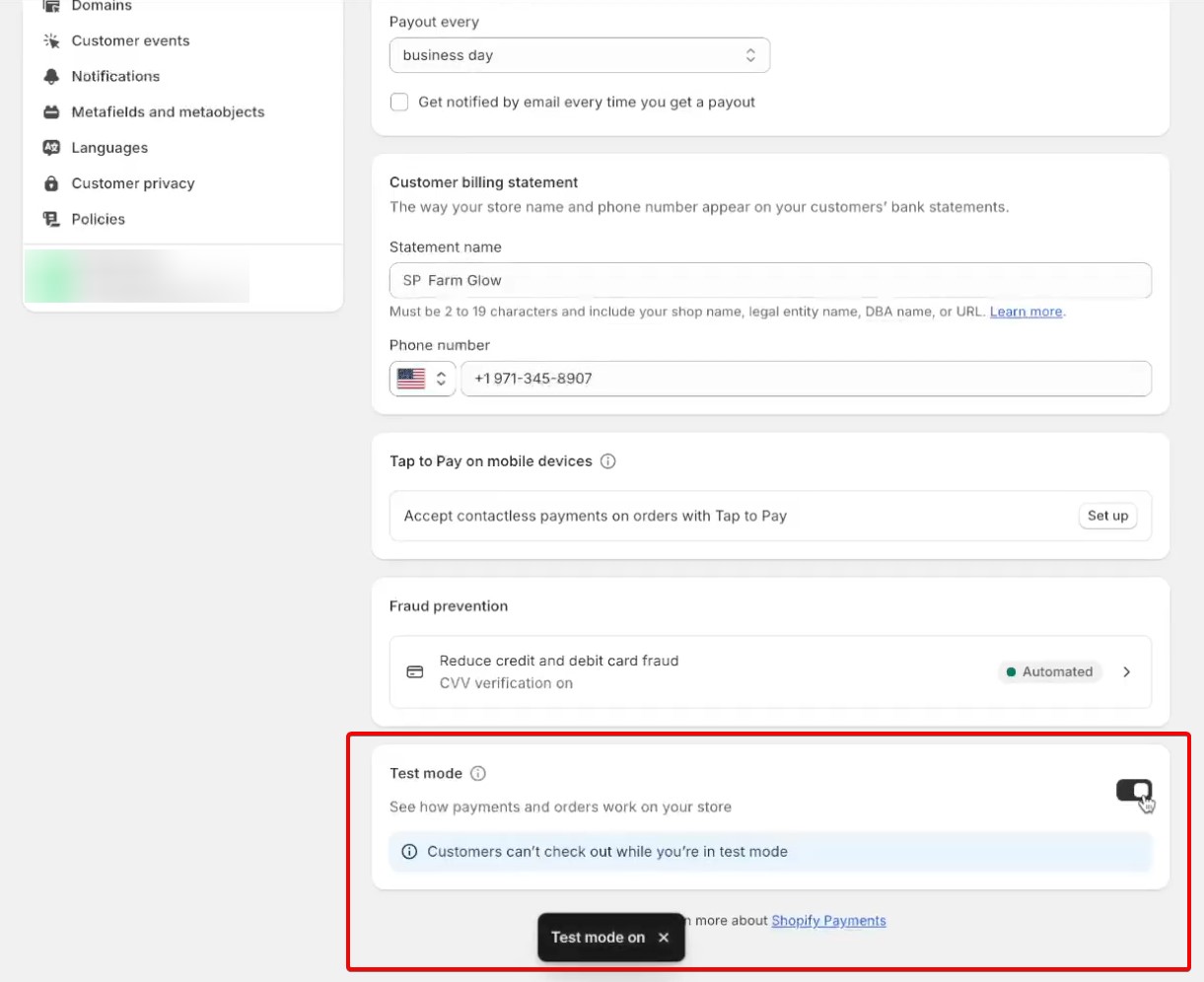Open the Shopify Payments link
This screenshot has width=1204, height=982.
tap(828, 920)
